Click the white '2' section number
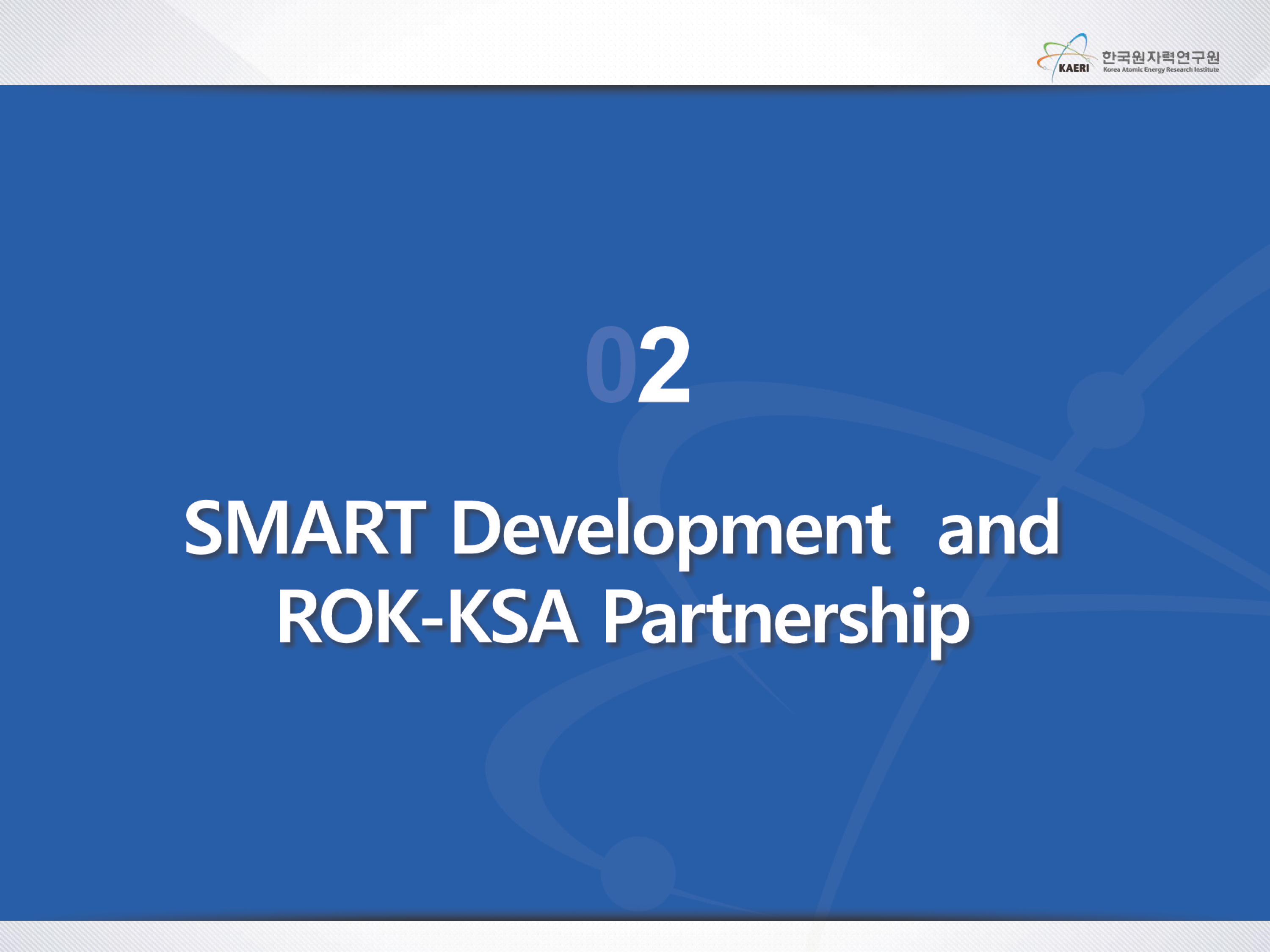Image resolution: width=1270 pixels, height=952 pixels. [664, 365]
